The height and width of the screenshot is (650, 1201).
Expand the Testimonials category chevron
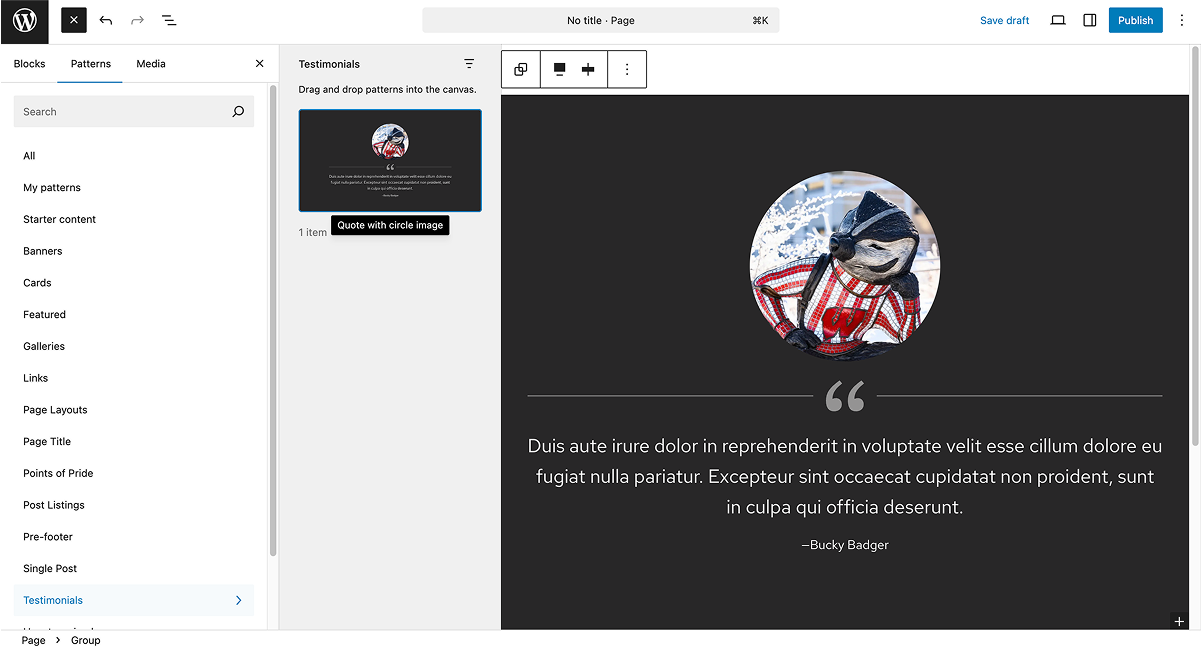(238, 600)
